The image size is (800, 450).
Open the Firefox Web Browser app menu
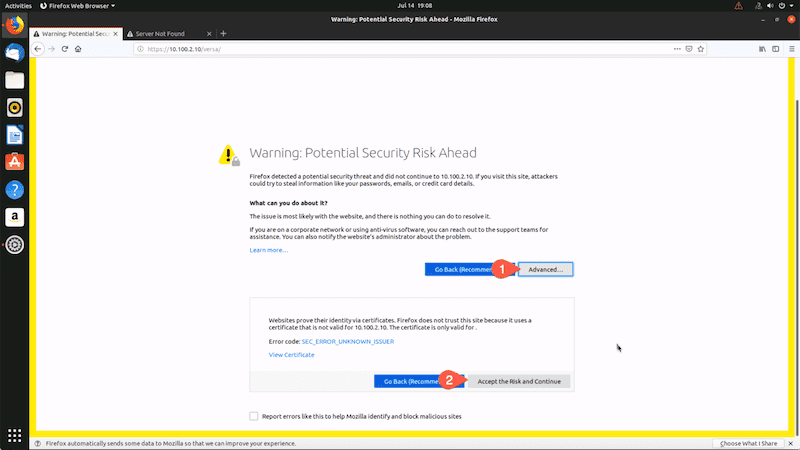pyautogui.click(x=78, y=6)
